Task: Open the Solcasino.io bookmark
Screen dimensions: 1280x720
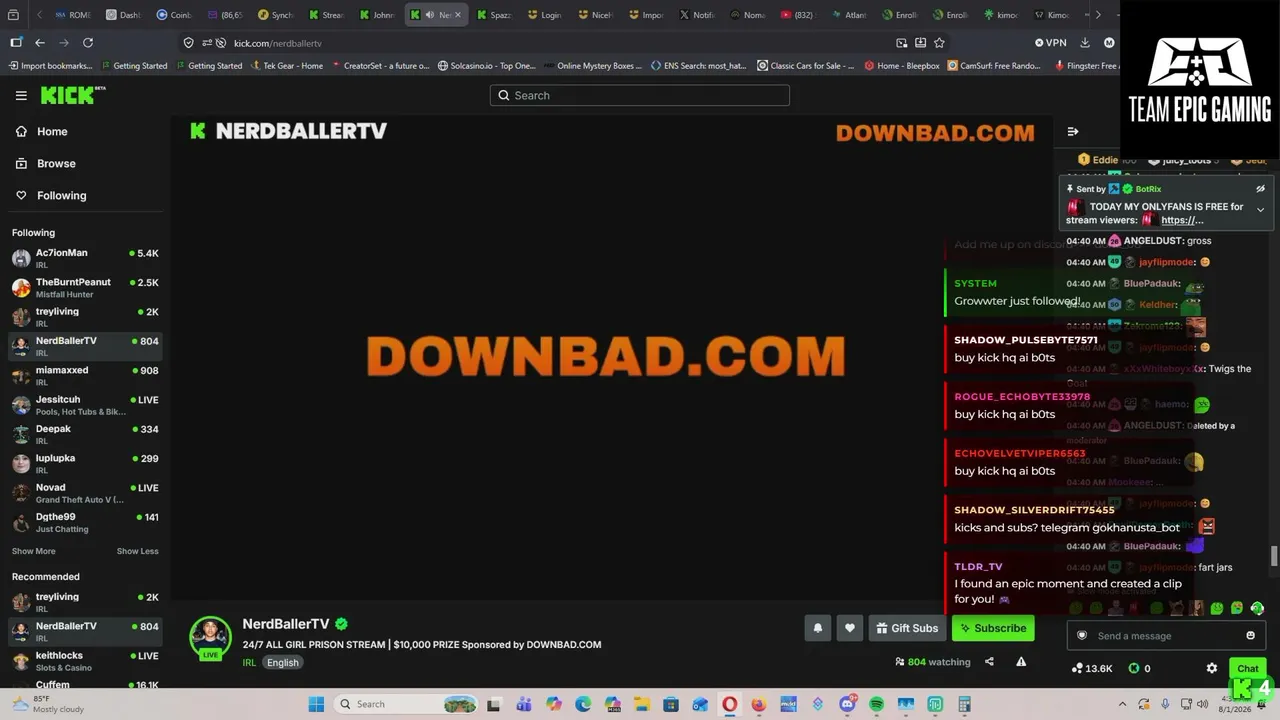Action: [x=486, y=66]
